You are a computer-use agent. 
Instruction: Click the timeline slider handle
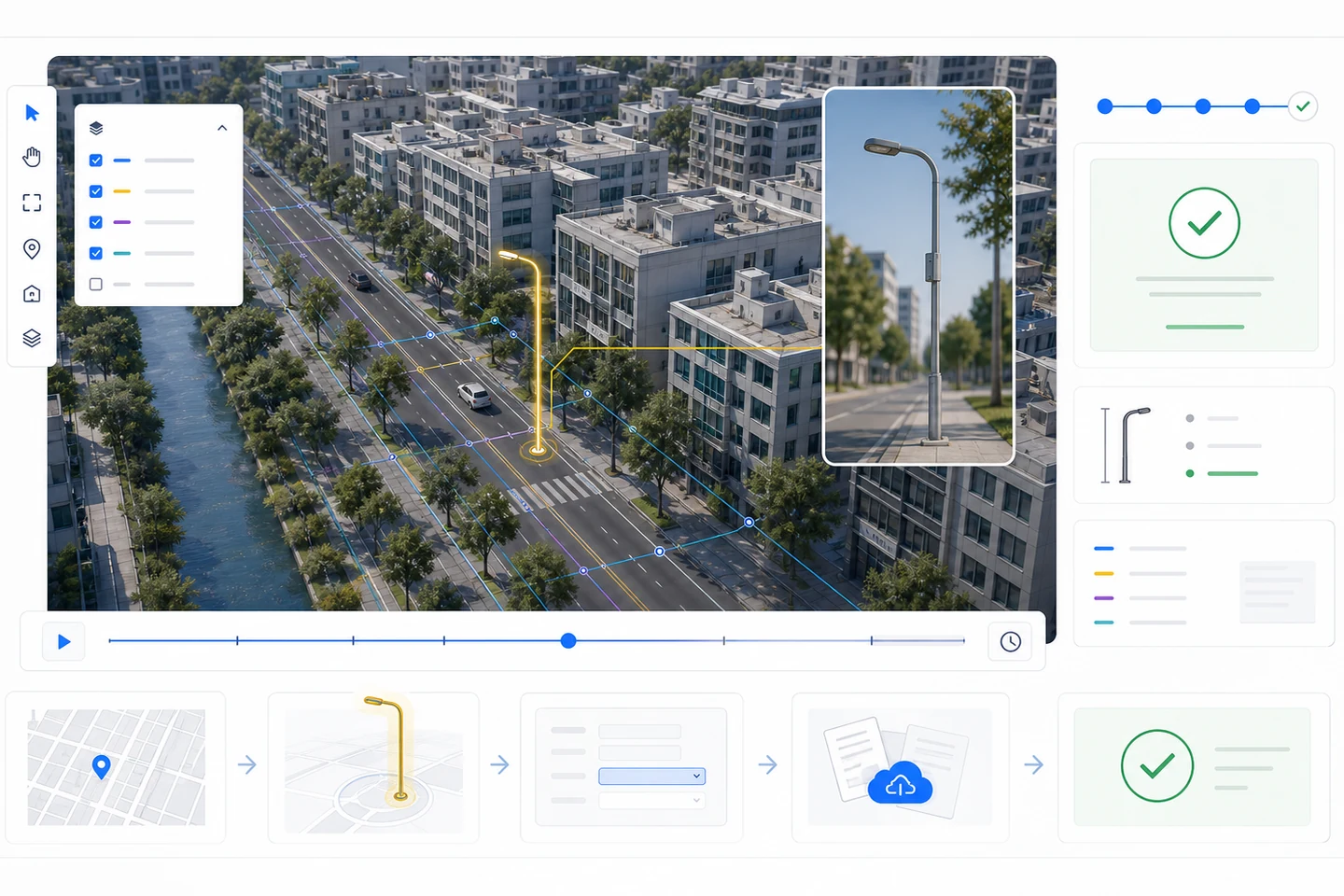click(x=568, y=640)
